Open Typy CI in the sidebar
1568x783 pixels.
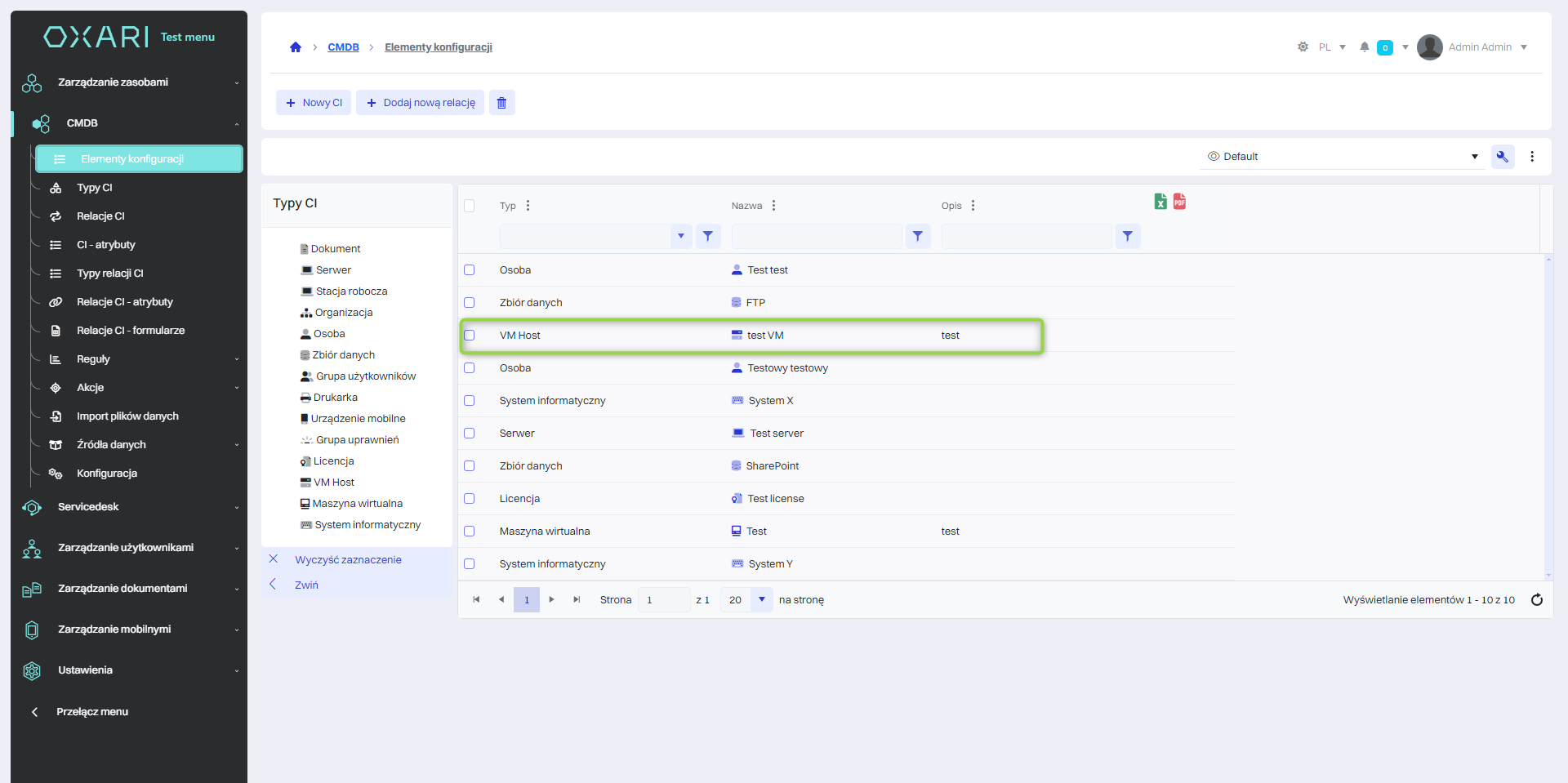tap(95, 188)
